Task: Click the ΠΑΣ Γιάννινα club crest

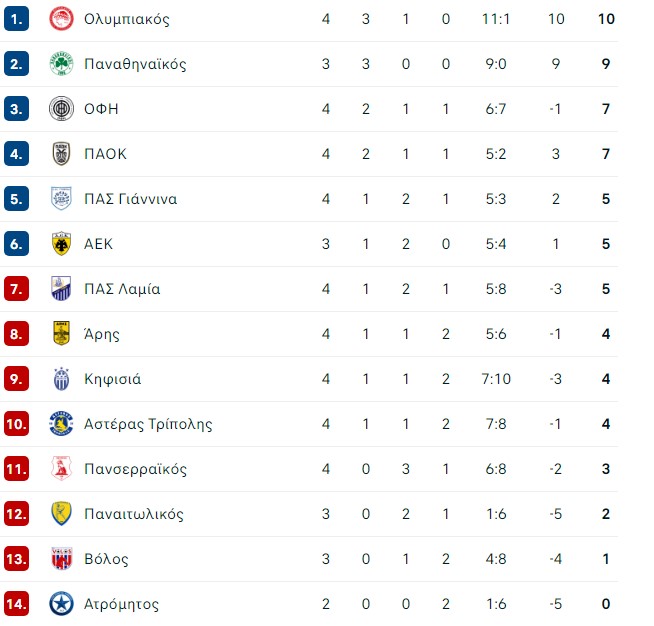Action: click(61, 199)
